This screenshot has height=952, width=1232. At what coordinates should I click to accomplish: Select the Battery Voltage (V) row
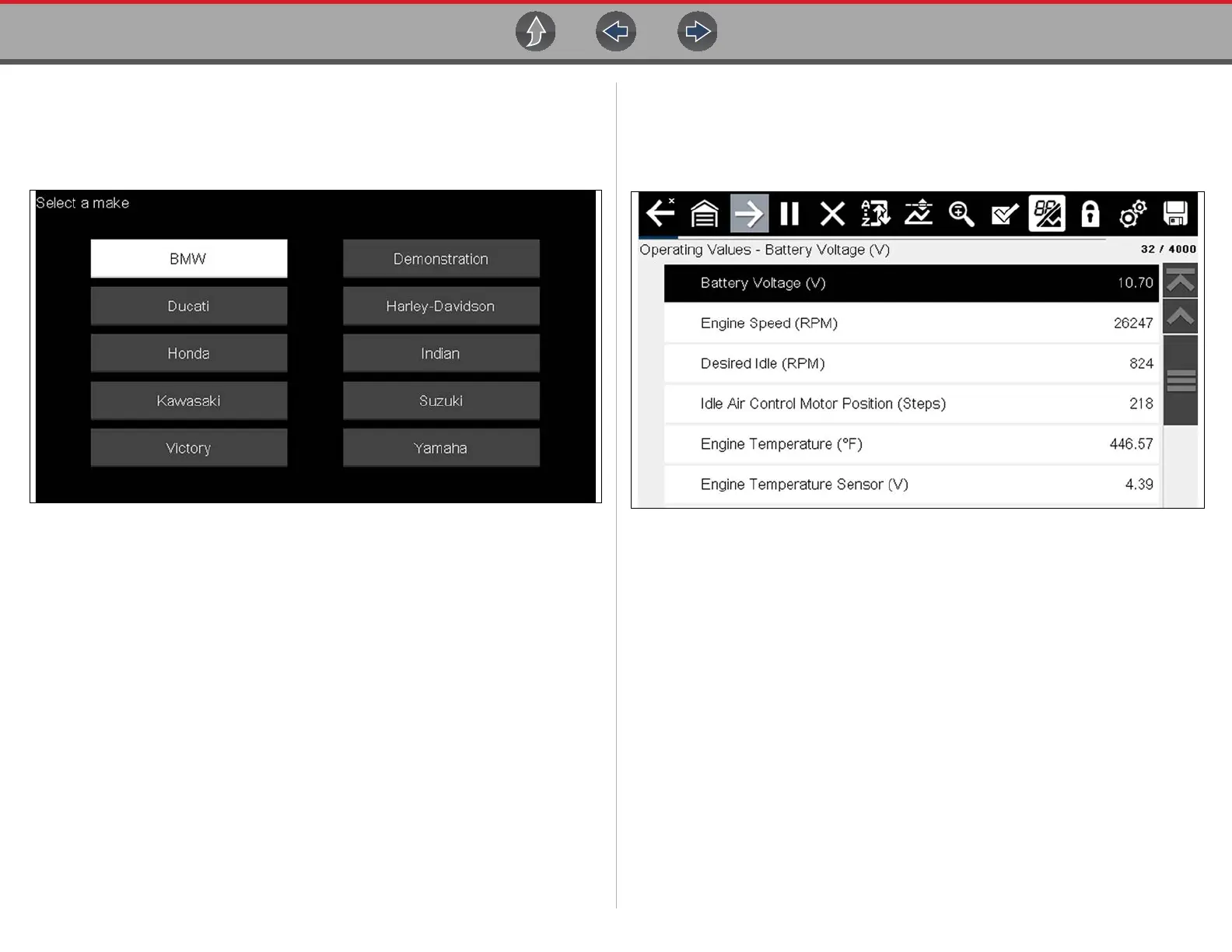pyautogui.click(x=912, y=283)
